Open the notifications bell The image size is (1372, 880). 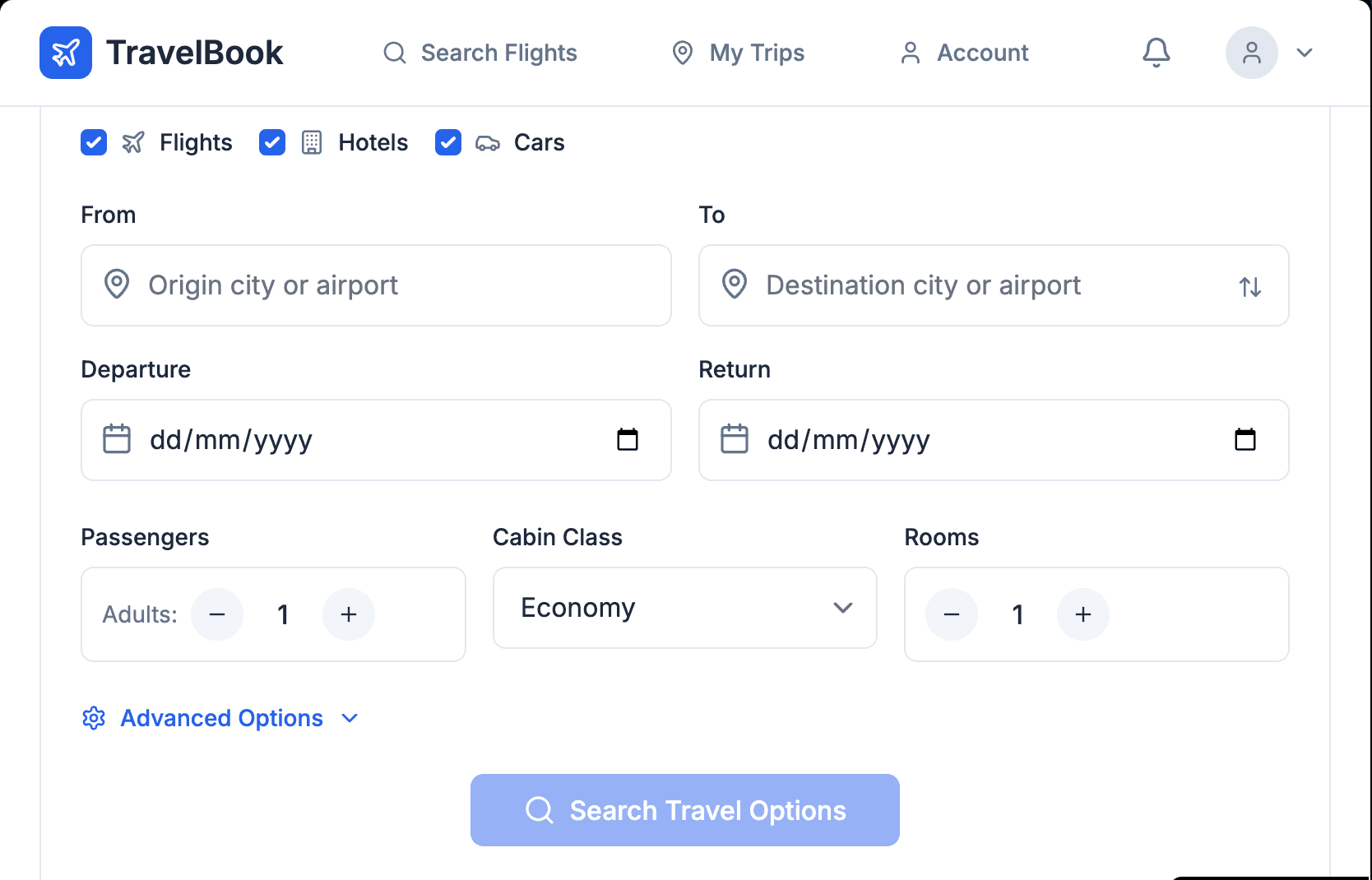(x=1156, y=53)
